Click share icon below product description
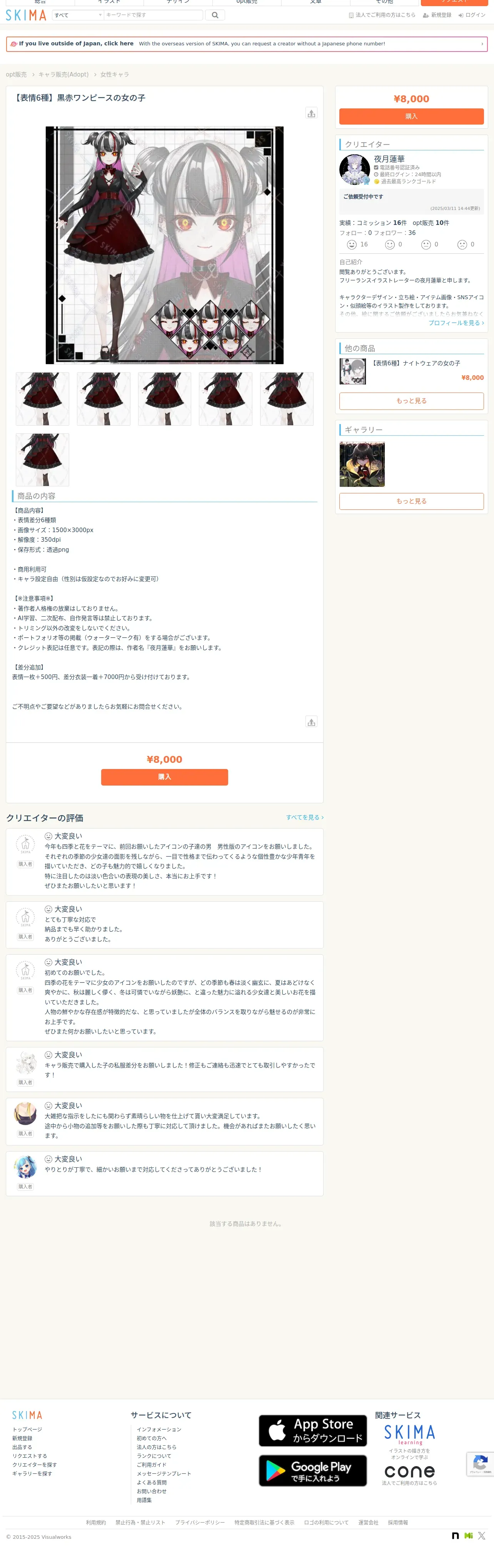The image size is (494, 1568). [x=311, y=722]
